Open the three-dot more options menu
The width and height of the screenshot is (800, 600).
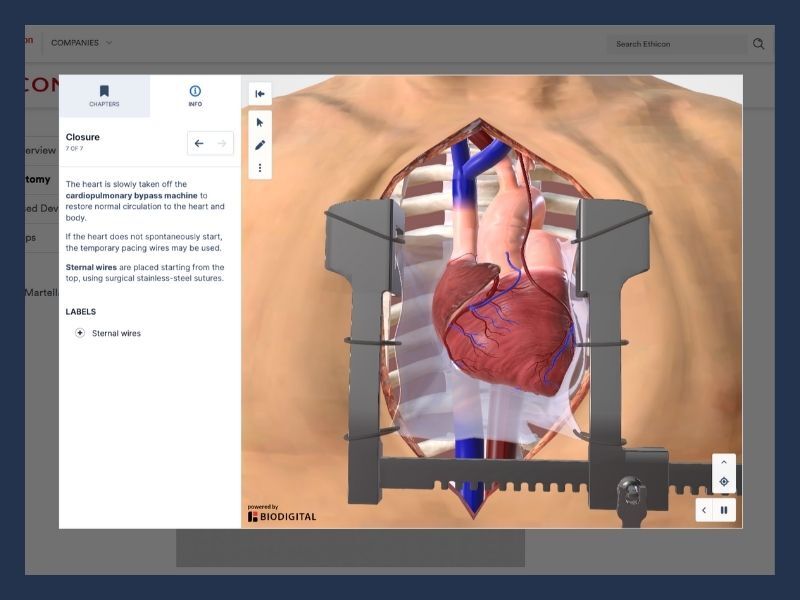260,168
